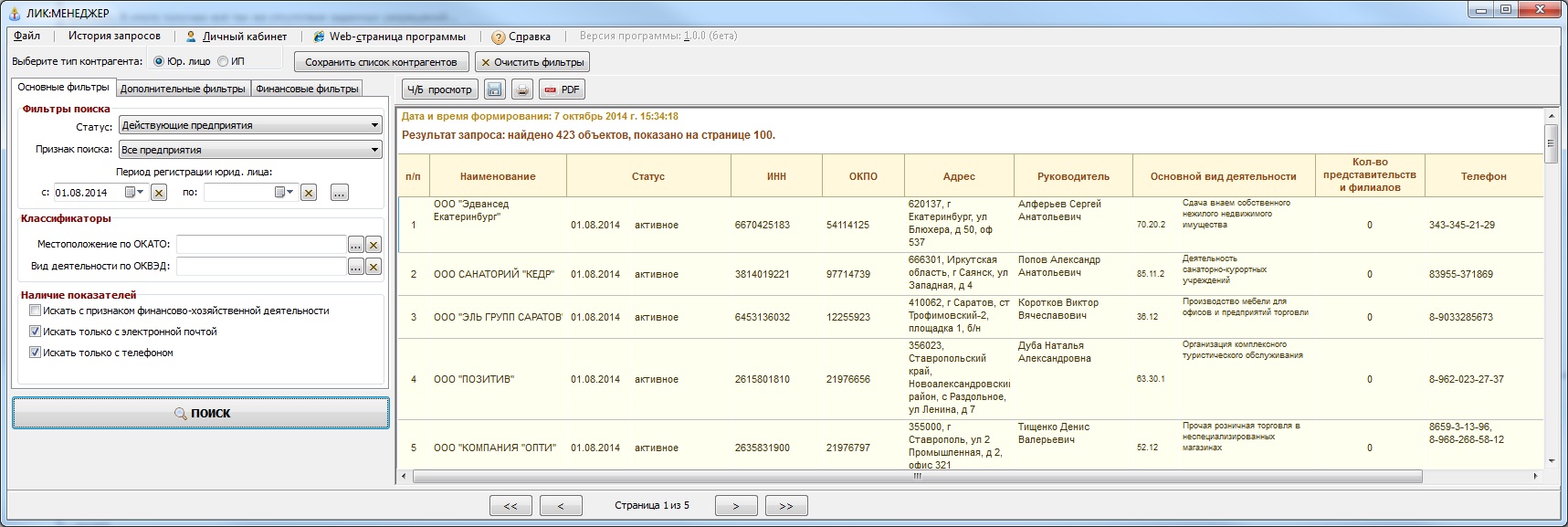This screenshot has height=527, width=1568.
Task: Click the Наименование column header
Action: 498,176
